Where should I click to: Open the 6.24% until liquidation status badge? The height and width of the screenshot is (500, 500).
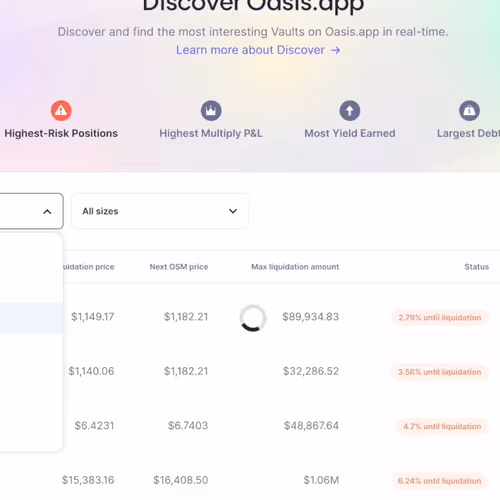coord(439,481)
